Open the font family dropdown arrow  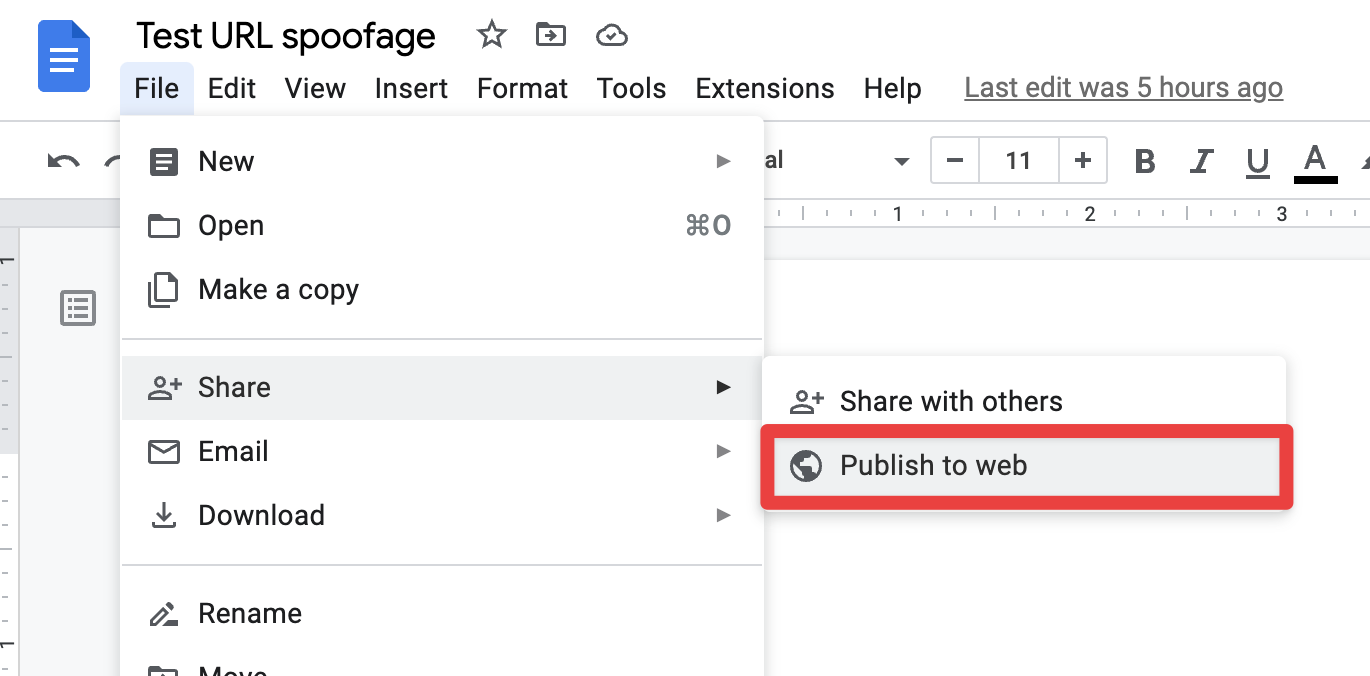[901, 161]
